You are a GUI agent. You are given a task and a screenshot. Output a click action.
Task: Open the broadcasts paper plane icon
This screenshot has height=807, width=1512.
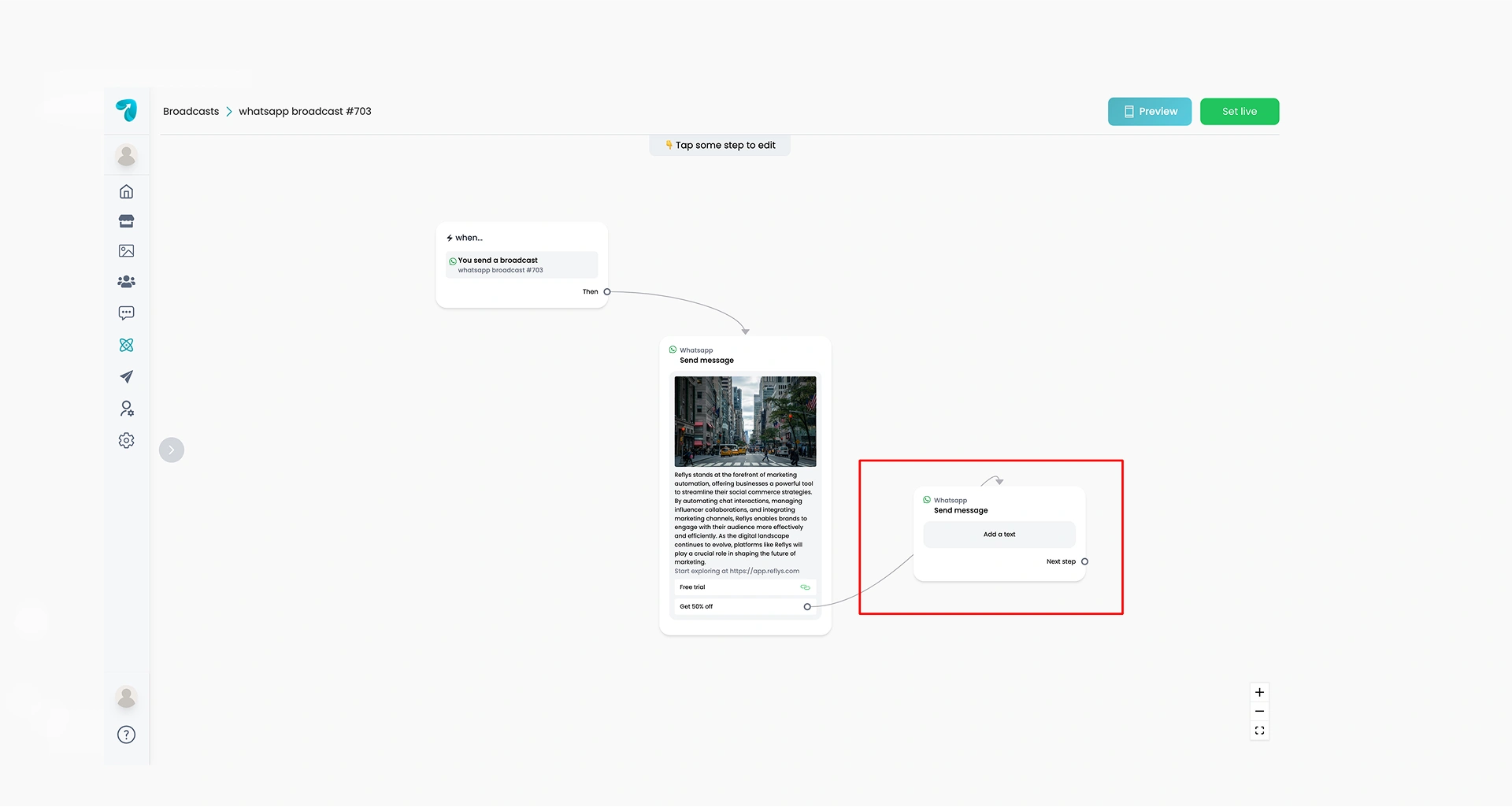coord(126,376)
